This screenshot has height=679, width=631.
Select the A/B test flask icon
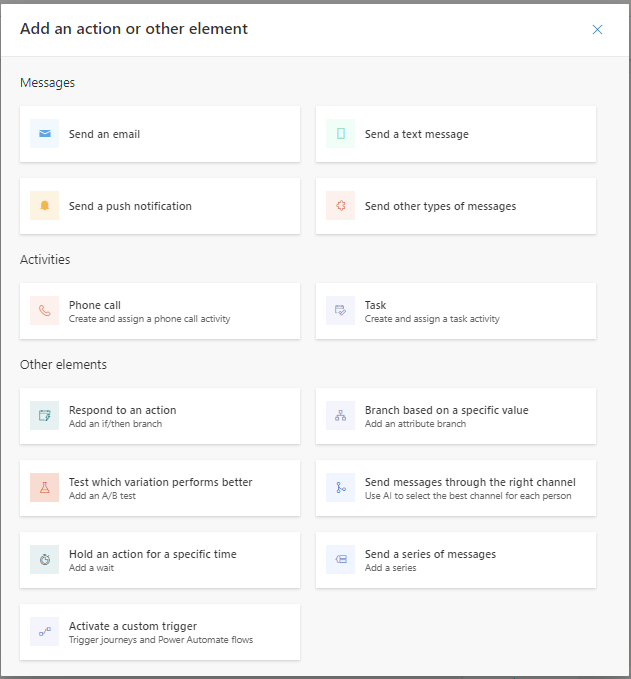coord(44,488)
